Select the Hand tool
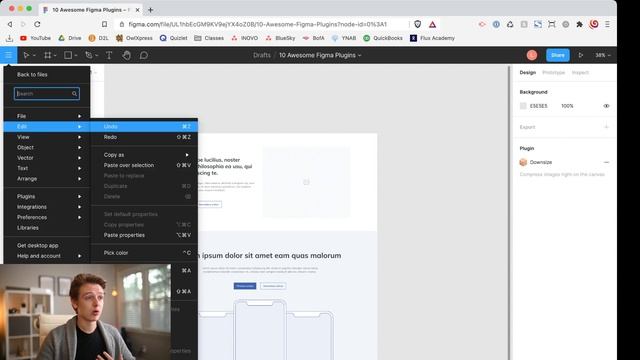 (127, 55)
